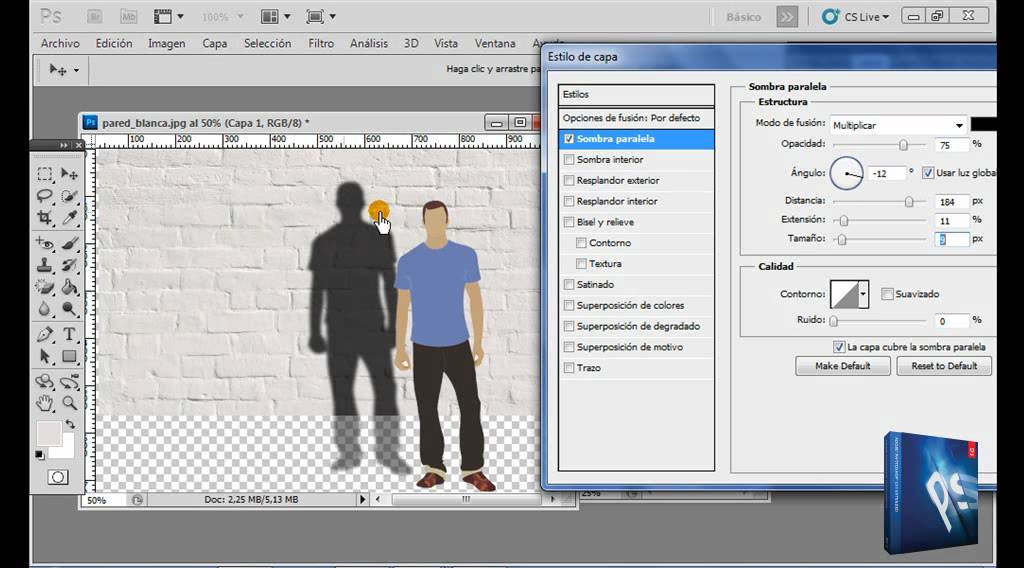This screenshot has height=568, width=1024.
Task: Select the Path Selection tool
Action: [44, 356]
